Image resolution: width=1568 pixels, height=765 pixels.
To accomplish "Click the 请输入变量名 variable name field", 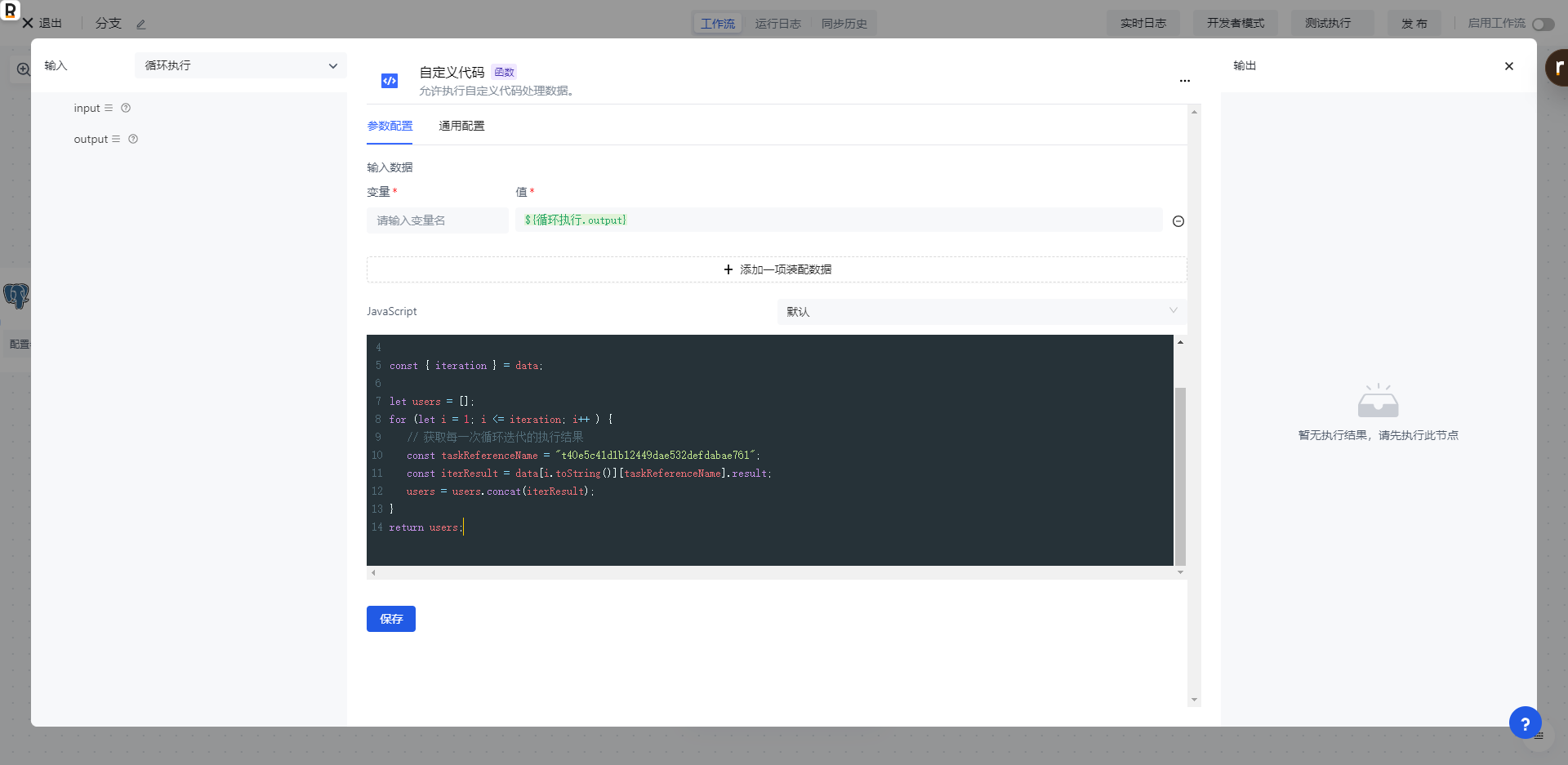I will [x=437, y=220].
